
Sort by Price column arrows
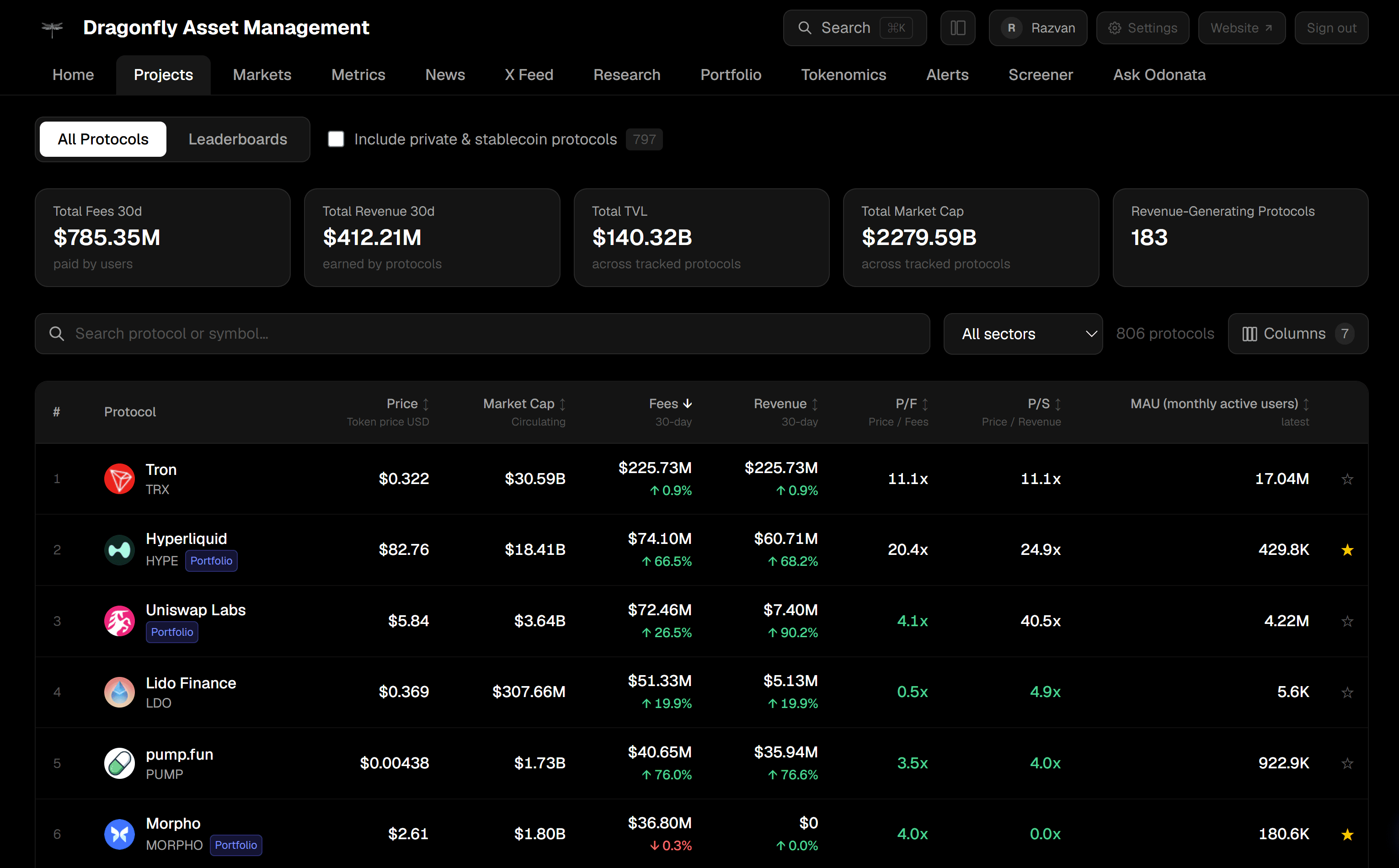pos(426,404)
